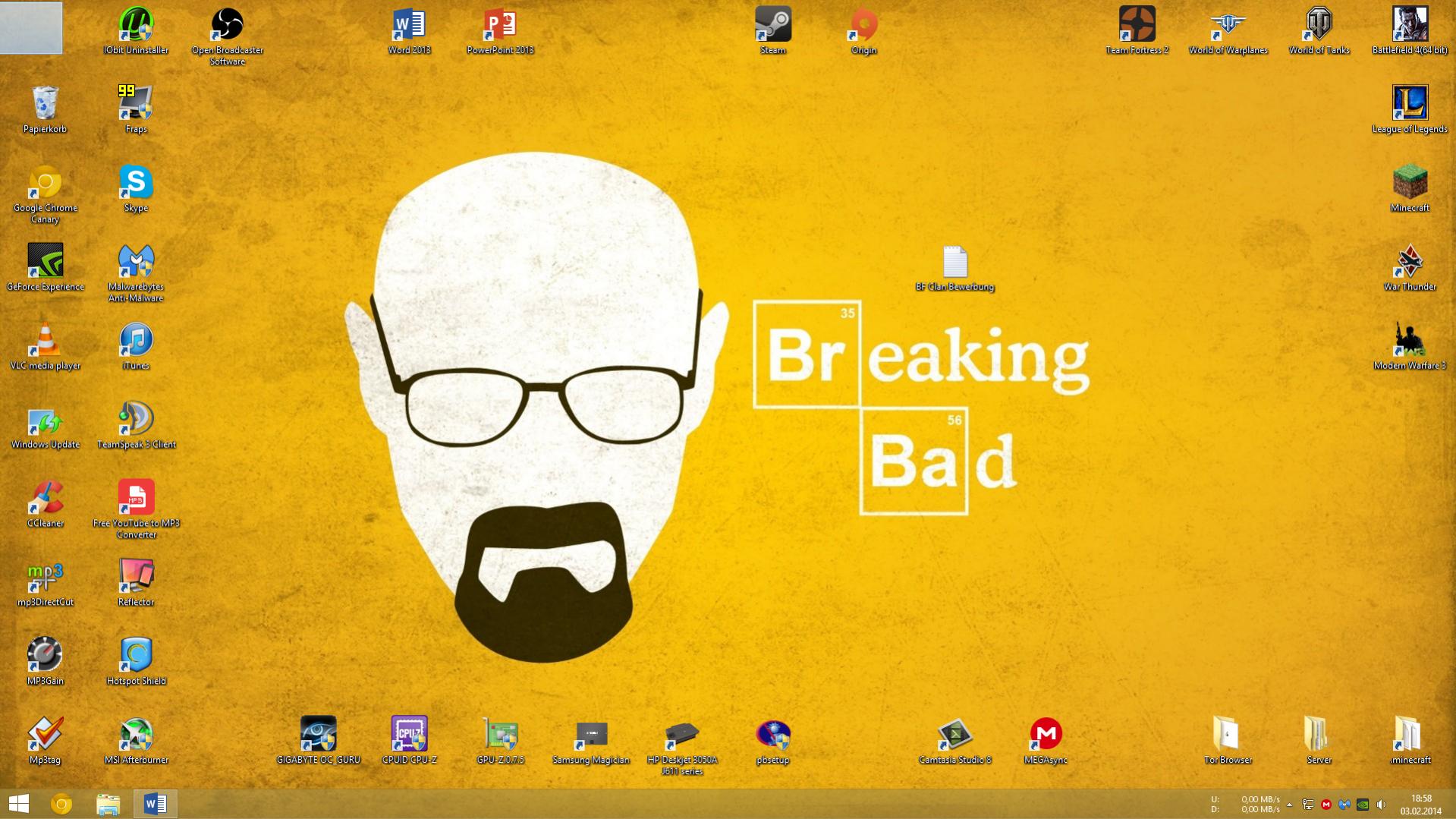Click the red MEGA tray icon
Viewport: 1456px width, 819px height.
click(x=1326, y=805)
